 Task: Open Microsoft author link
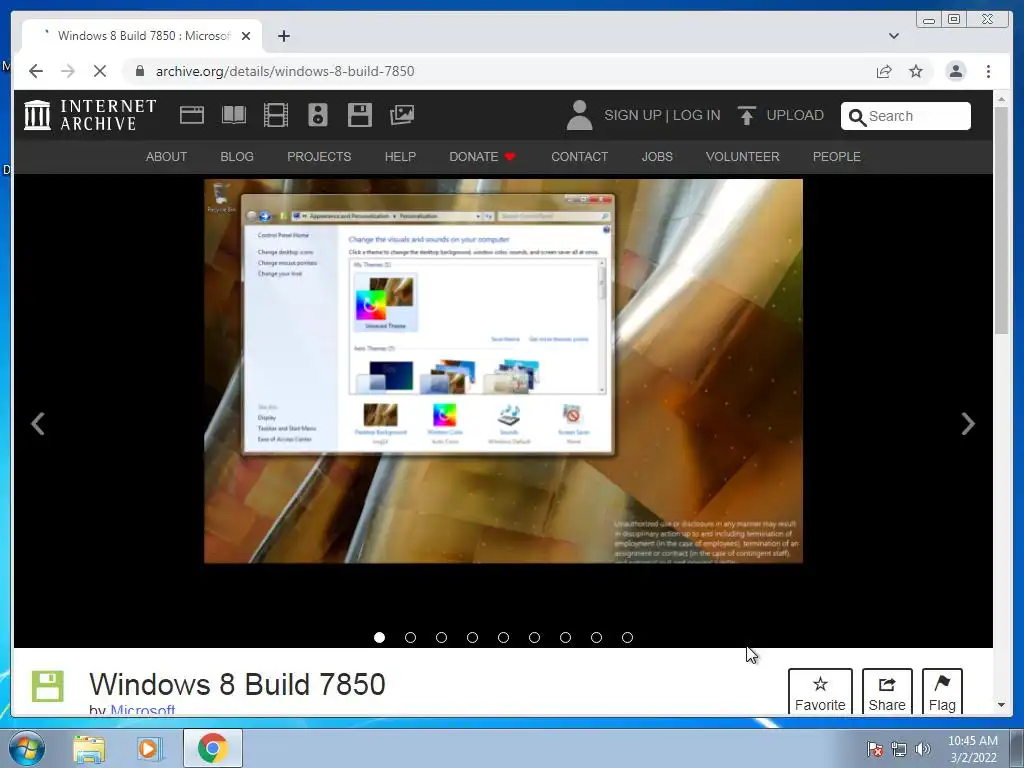pos(142,710)
